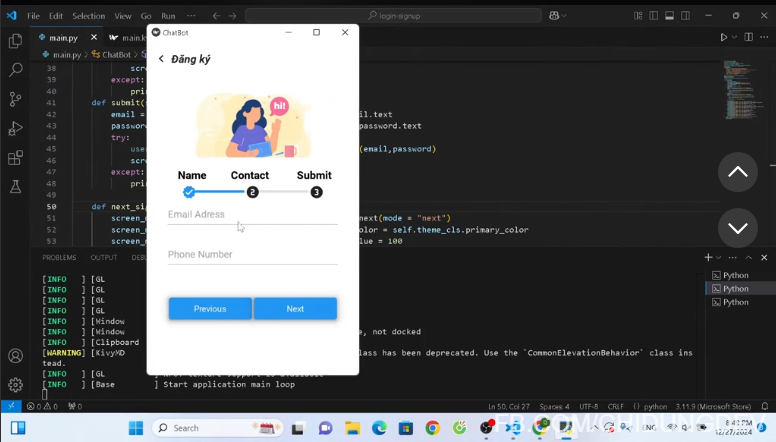Image resolution: width=776 pixels, height=442 pixels.
Task: Toggle the secondary side bar
Action: coord(685,16)
